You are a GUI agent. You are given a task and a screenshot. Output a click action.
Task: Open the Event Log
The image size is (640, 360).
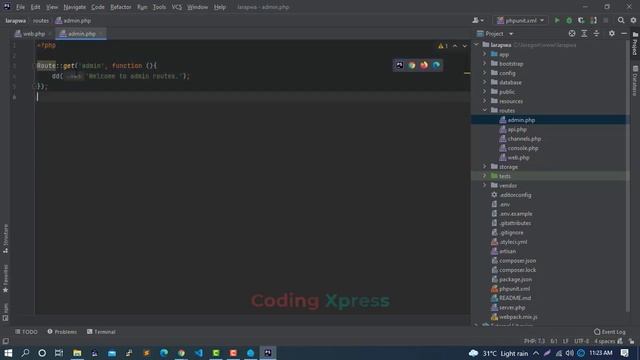(610, 332)
